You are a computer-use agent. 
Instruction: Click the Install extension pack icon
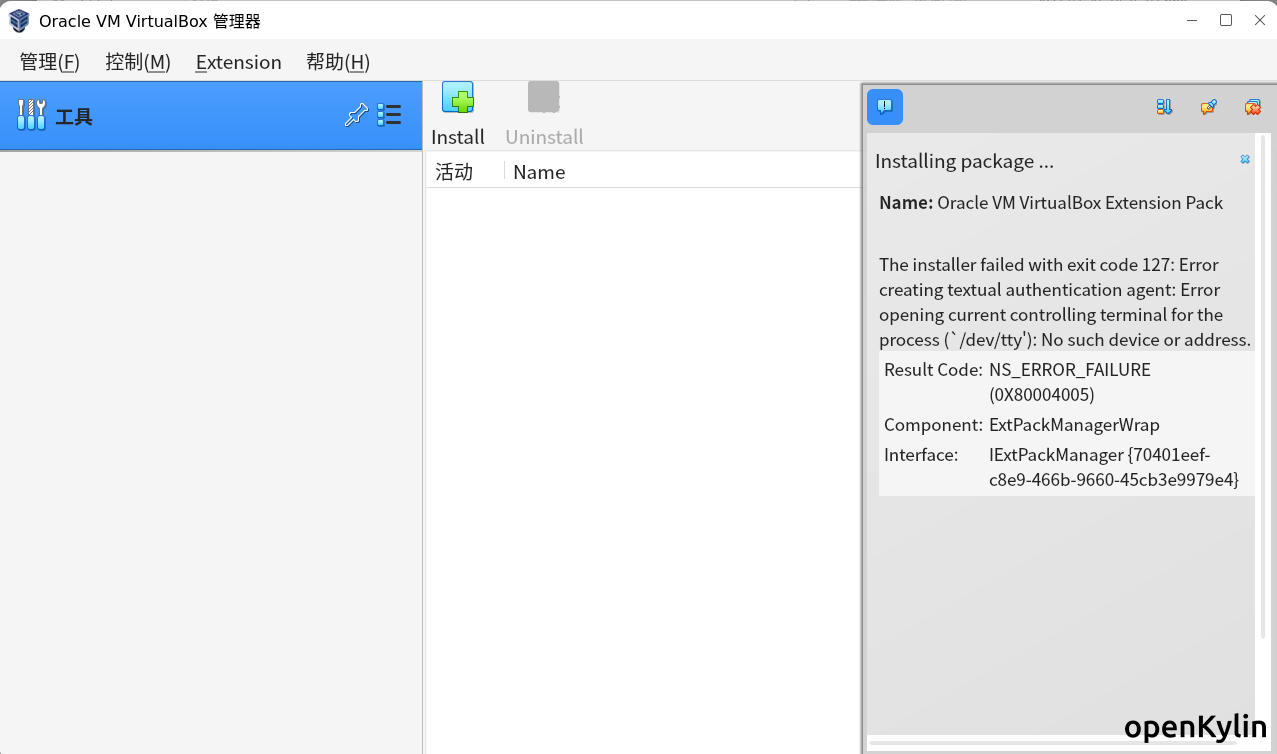(x=458, y=98)
